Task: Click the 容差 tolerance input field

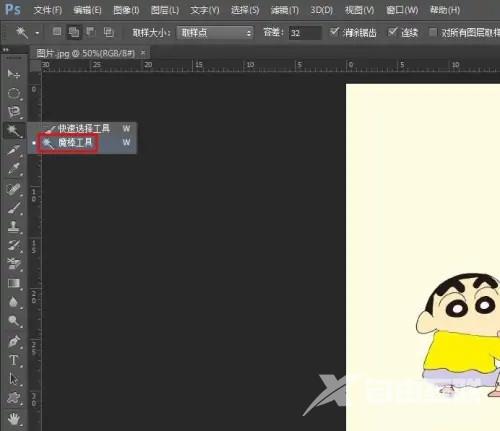Action: coord(305,33)
